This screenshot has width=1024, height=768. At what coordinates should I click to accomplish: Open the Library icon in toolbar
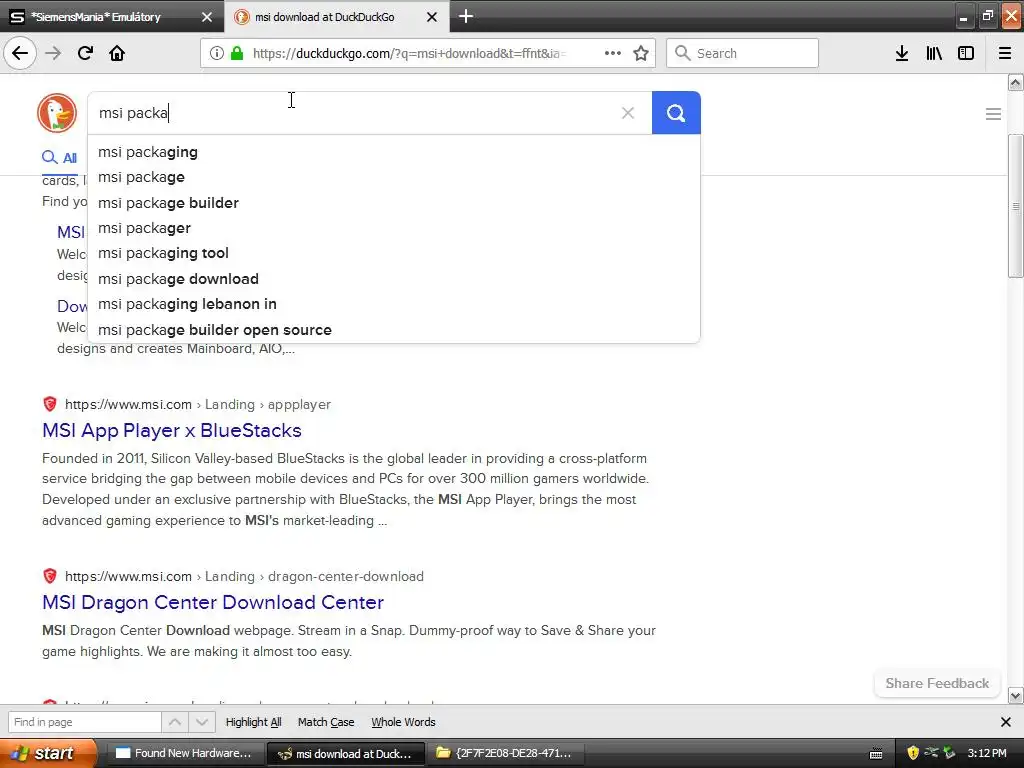pos(934,53)
